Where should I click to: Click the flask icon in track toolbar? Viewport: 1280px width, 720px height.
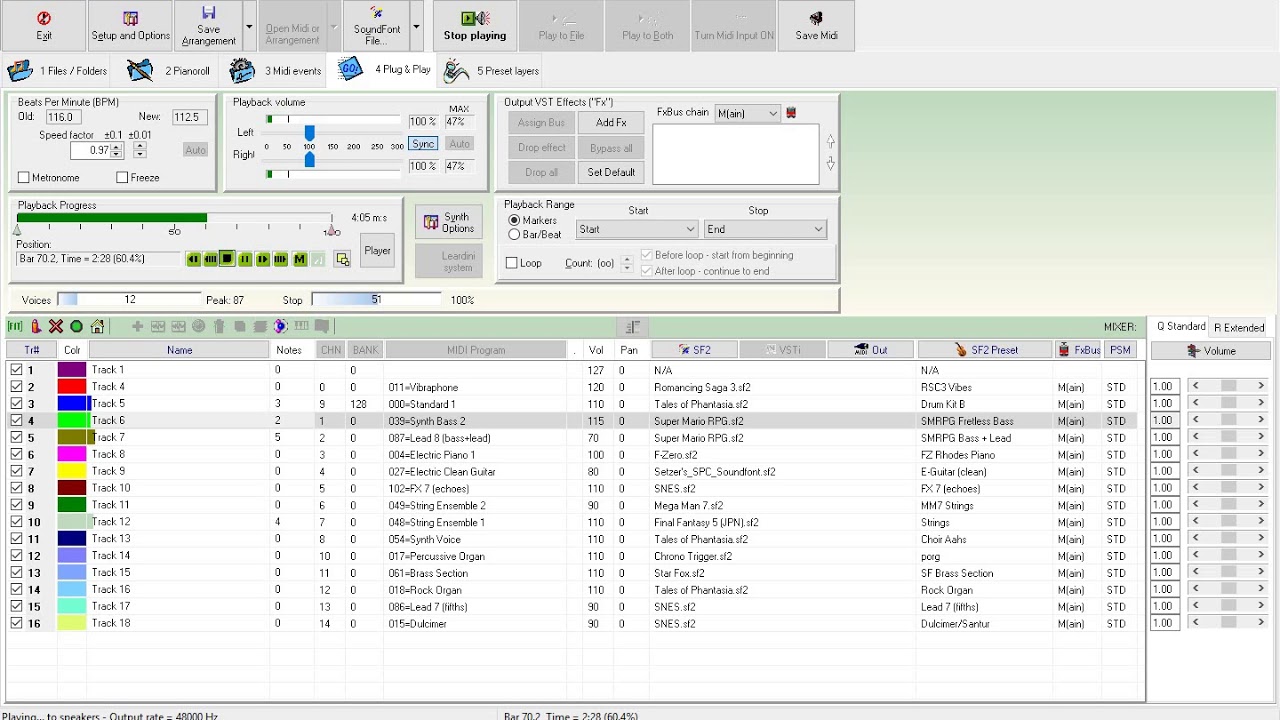[x=36, y=326]
